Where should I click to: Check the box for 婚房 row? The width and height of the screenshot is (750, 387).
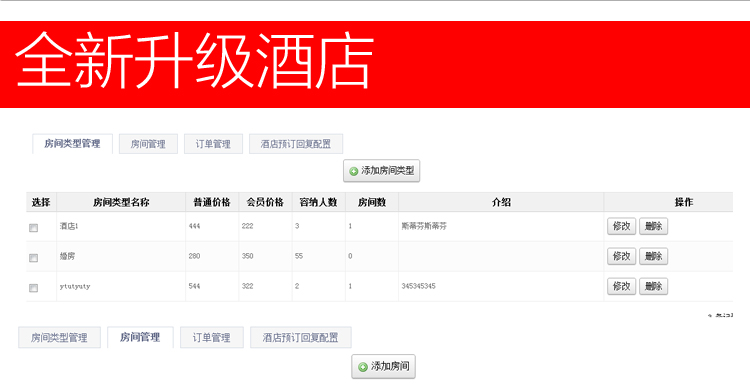coord(33,258)
